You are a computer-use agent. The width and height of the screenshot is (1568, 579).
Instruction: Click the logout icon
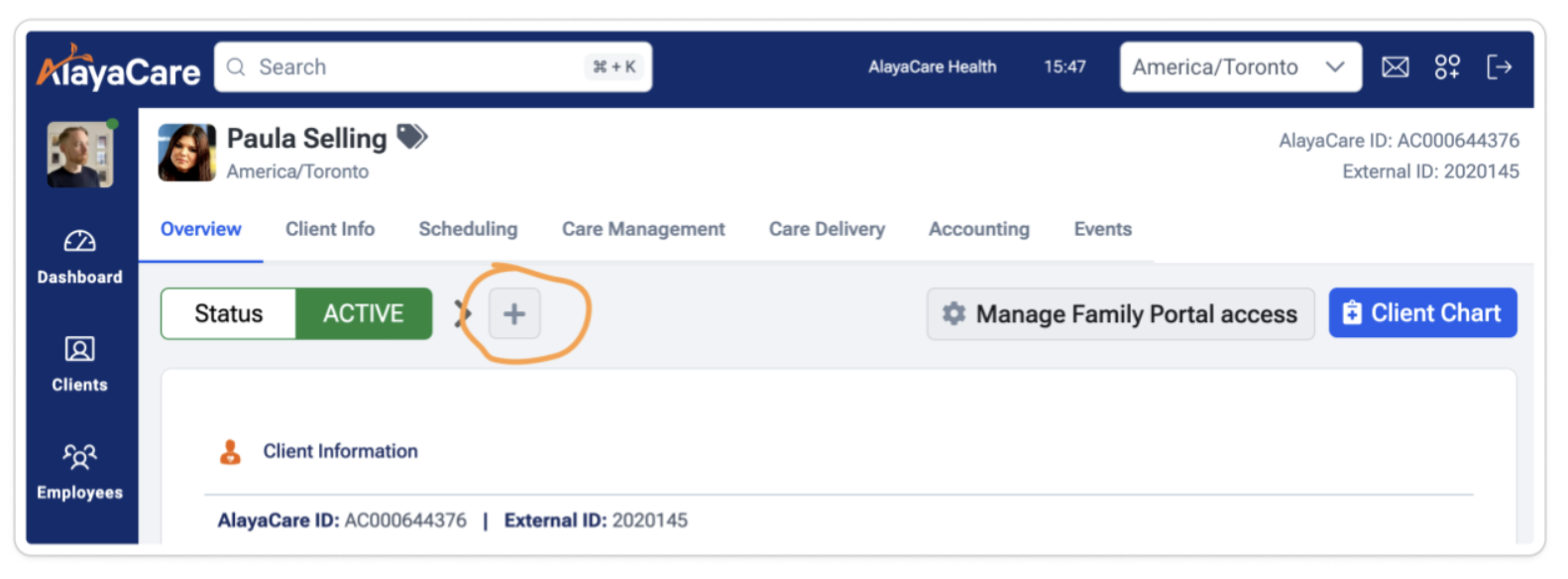coord(1499,67)
